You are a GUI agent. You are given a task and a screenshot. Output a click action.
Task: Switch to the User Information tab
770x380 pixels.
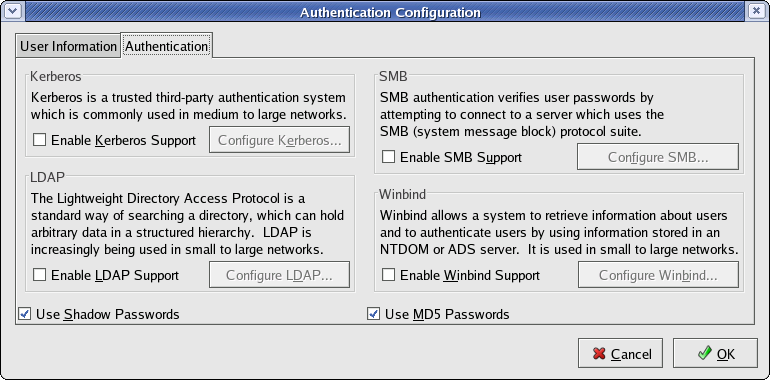[x=68, y=47]
